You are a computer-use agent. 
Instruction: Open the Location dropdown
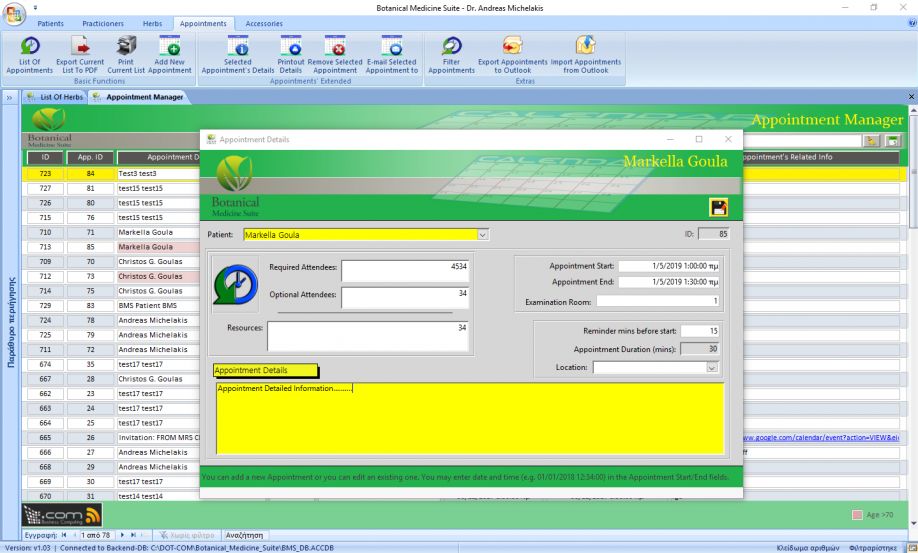(x=711, y=367)
